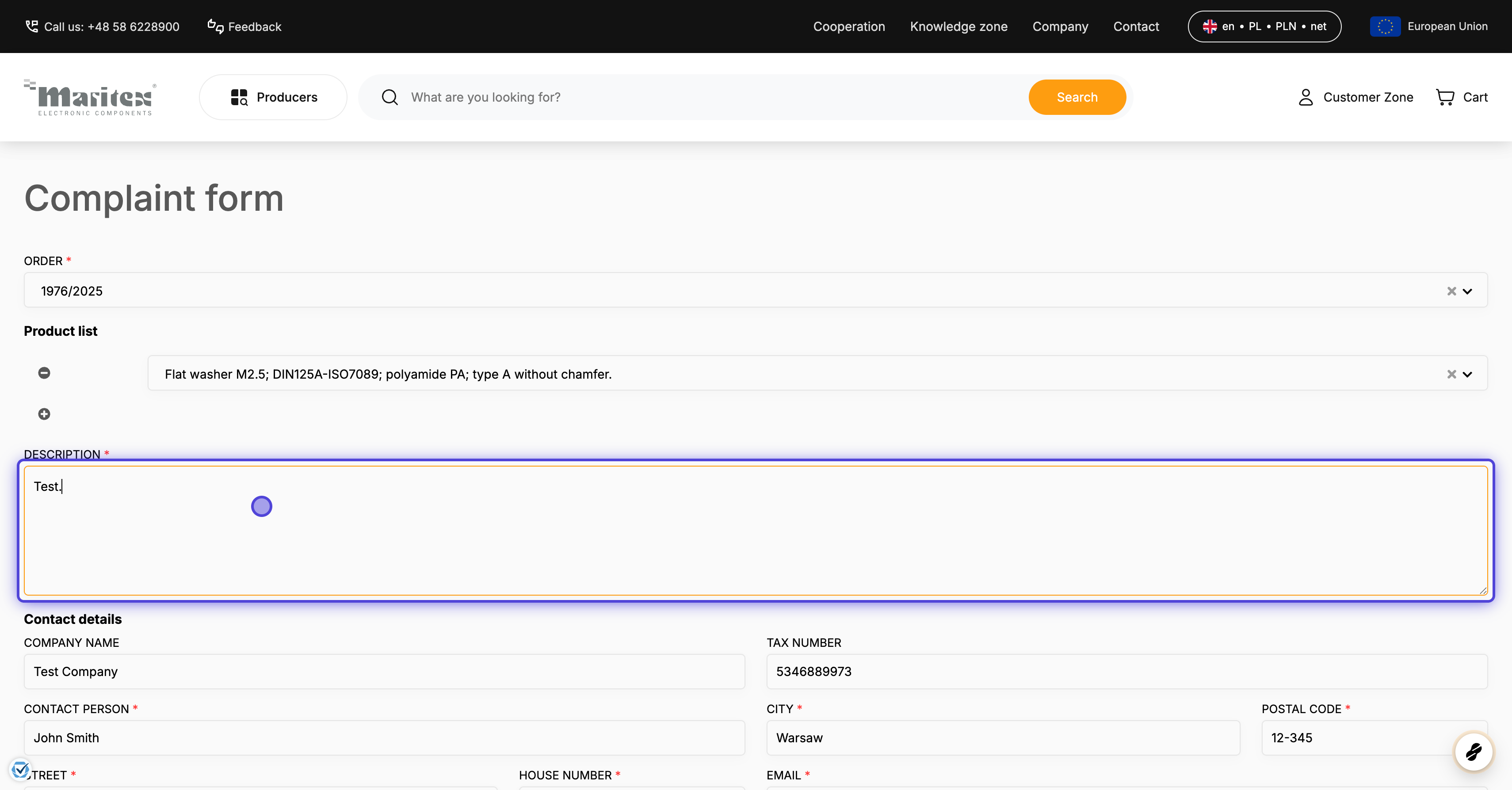Click the floating plug widget icon
This screenshot has width=1512, height=790.
coord(1473,751)
